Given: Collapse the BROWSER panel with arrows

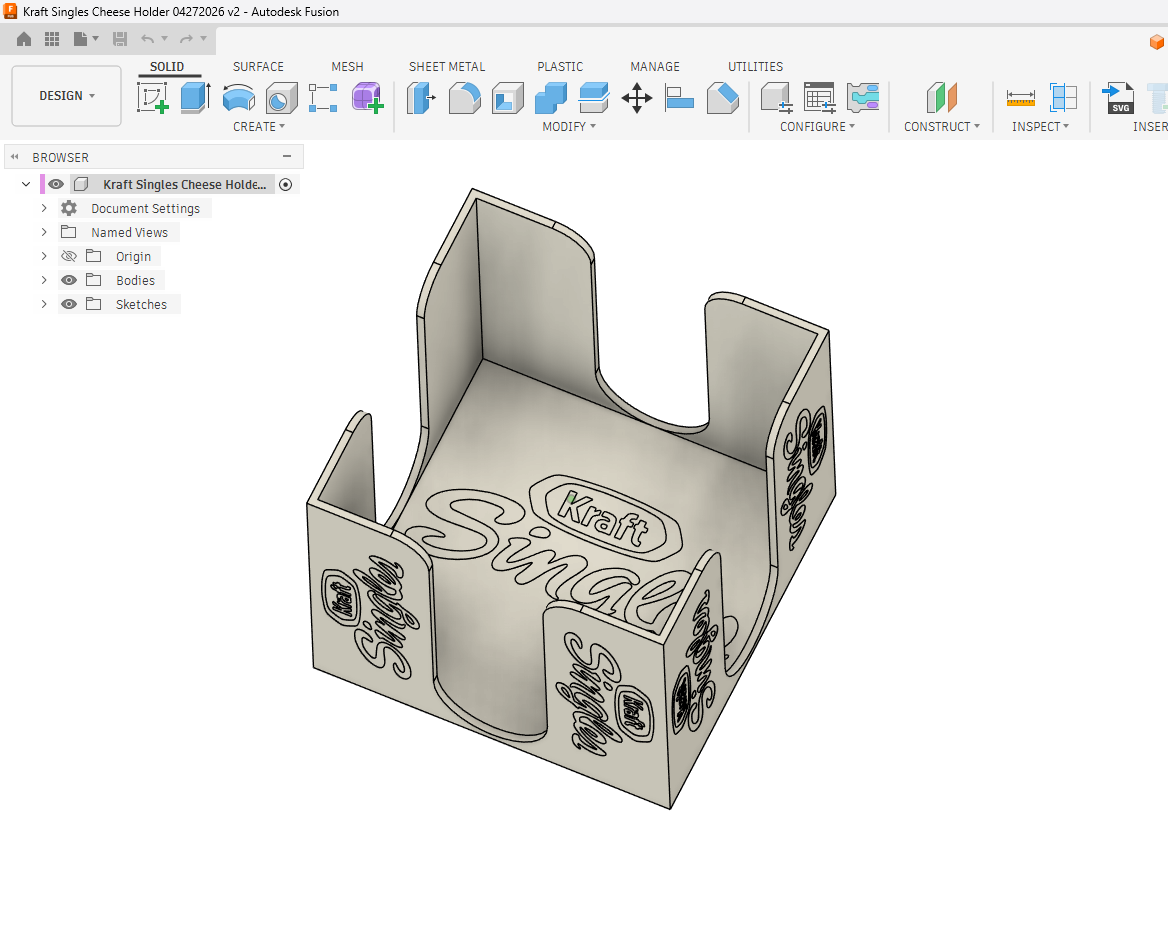Looking at the screenshot, I should [14, 157].
